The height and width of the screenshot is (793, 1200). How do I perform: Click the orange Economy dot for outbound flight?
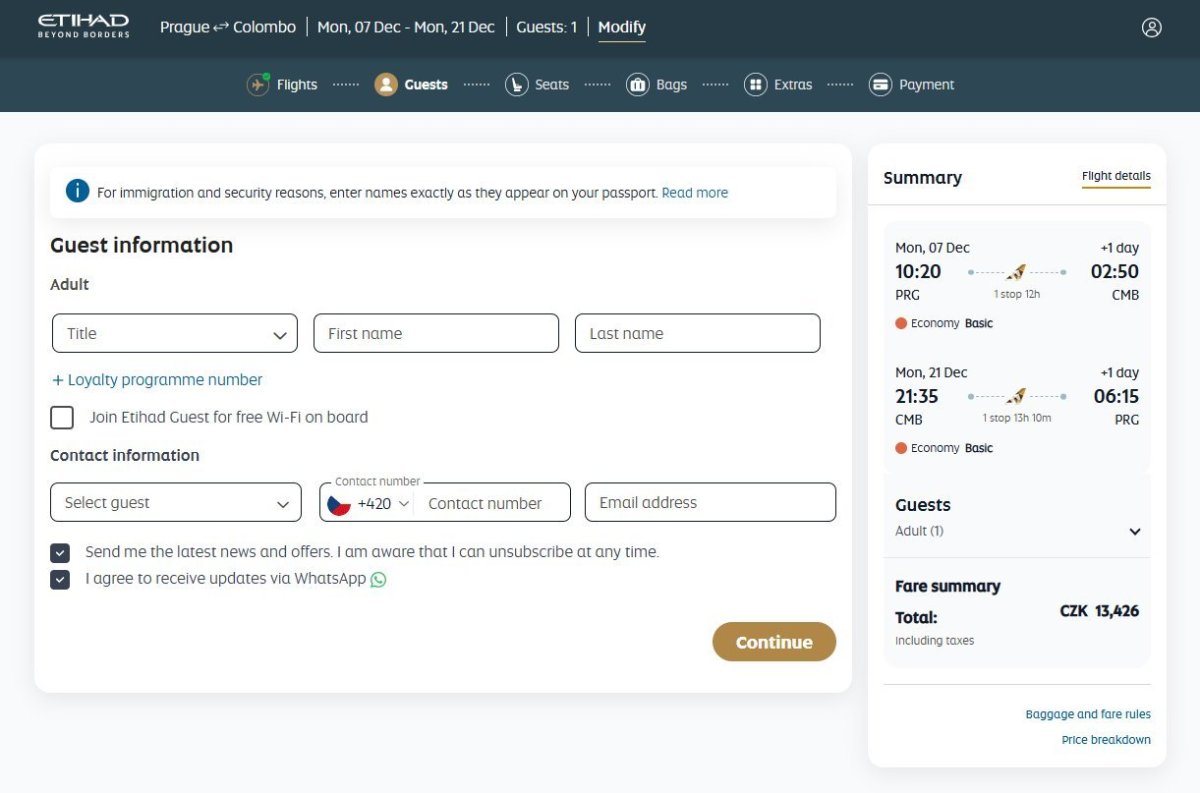[901, 323]
